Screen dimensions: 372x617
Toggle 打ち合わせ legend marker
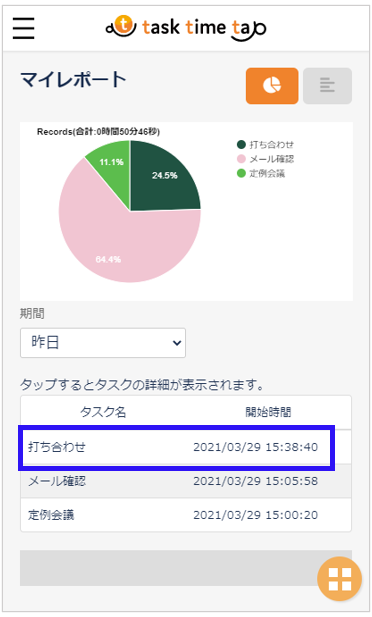(x=241, y=145)
